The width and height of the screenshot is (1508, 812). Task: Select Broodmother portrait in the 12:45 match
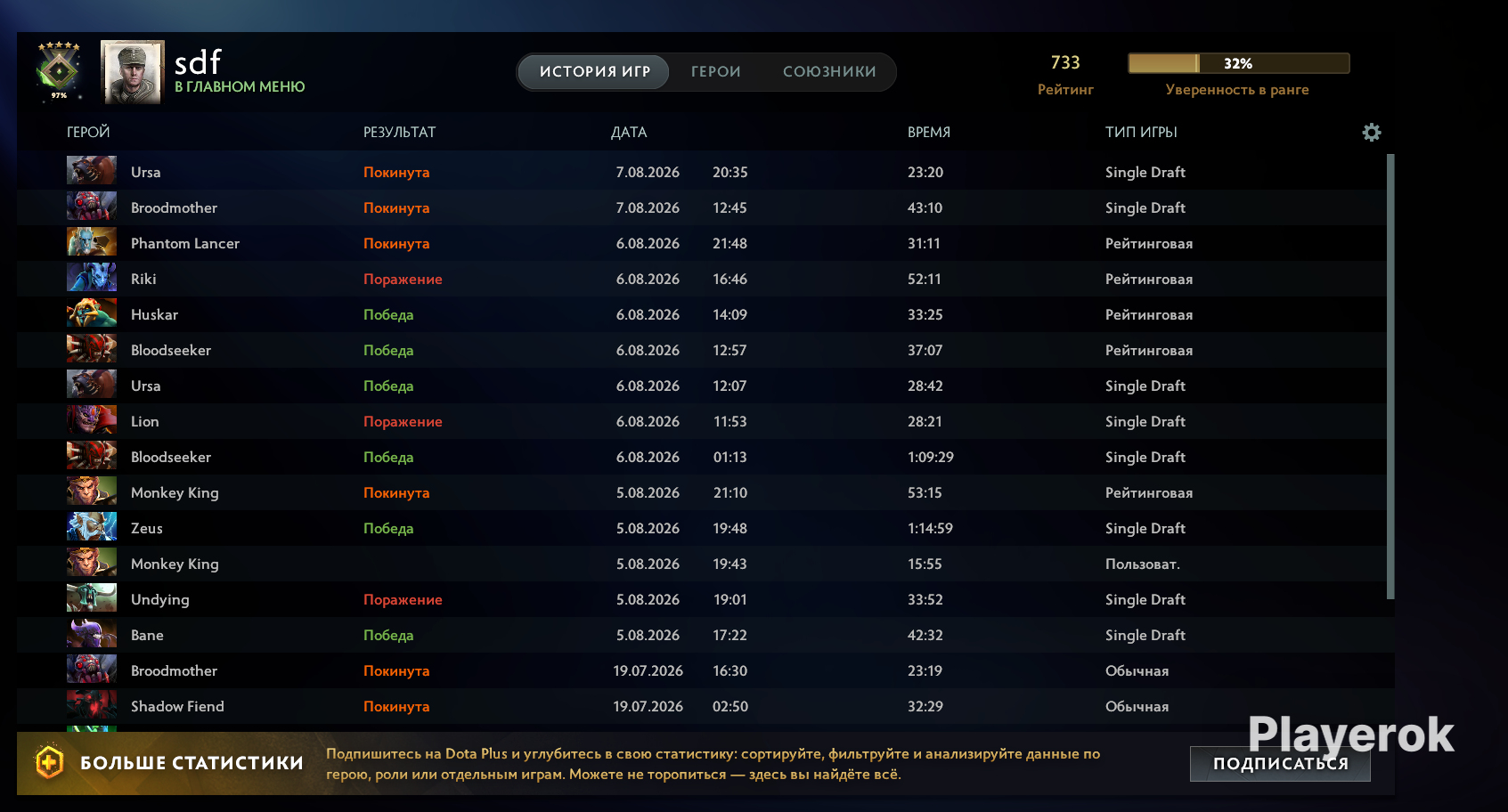[x=92, y=207]
